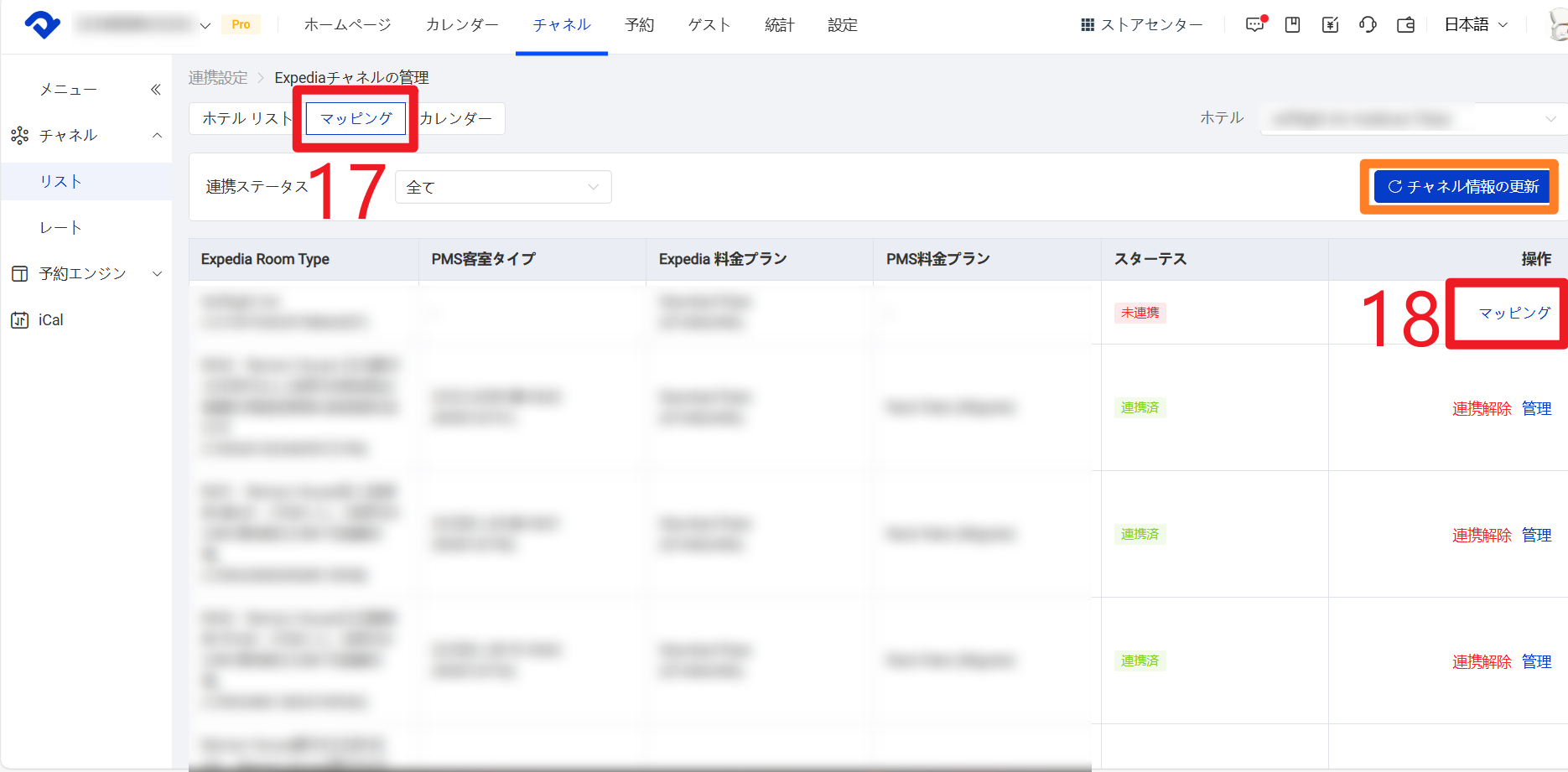Open the yen billing note icon
Image resolution: width=1568 pixels, height=772 pixels.
(1331, 24)
